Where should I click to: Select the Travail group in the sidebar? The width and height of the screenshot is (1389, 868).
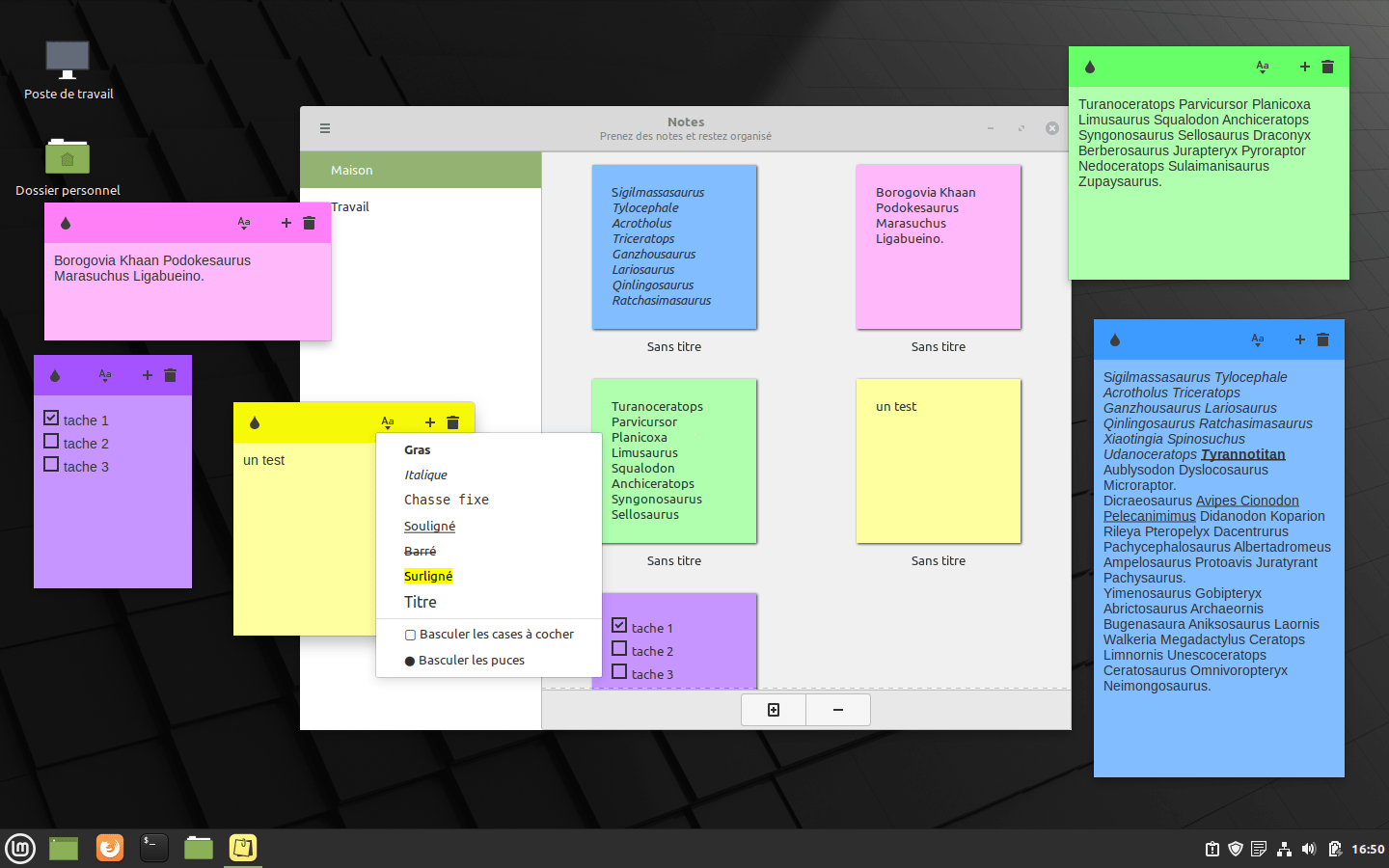[350, 207]
